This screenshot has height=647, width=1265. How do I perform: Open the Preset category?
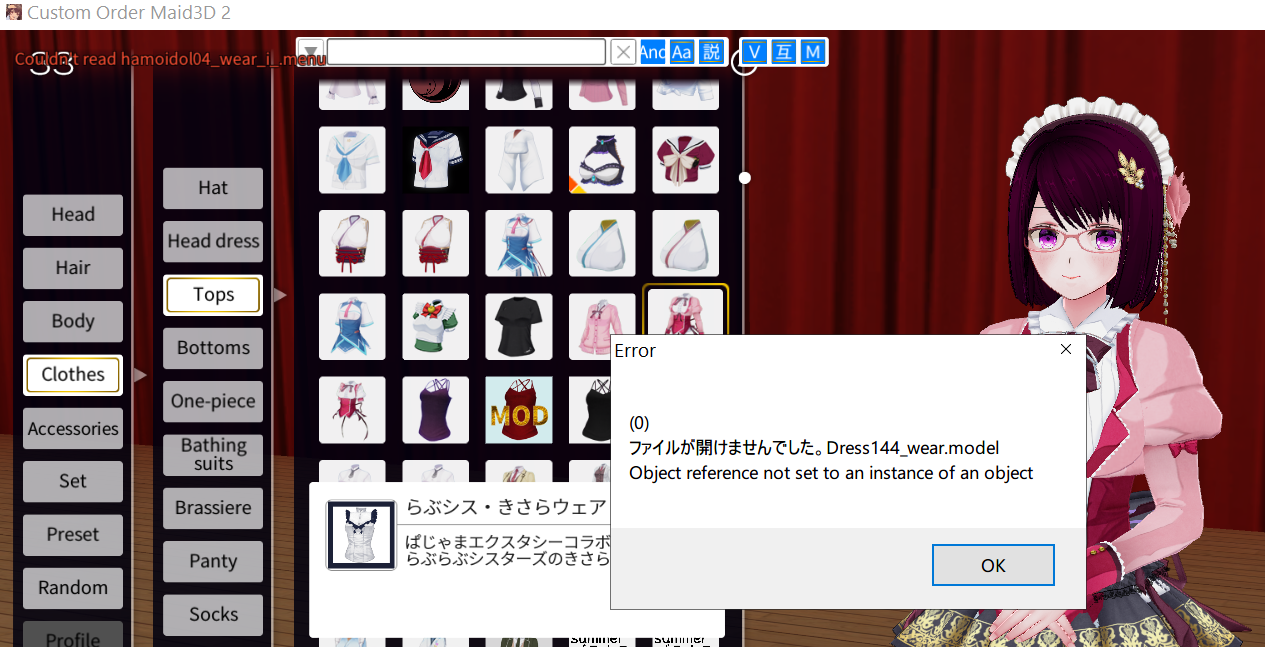click(x=73, y=535)
